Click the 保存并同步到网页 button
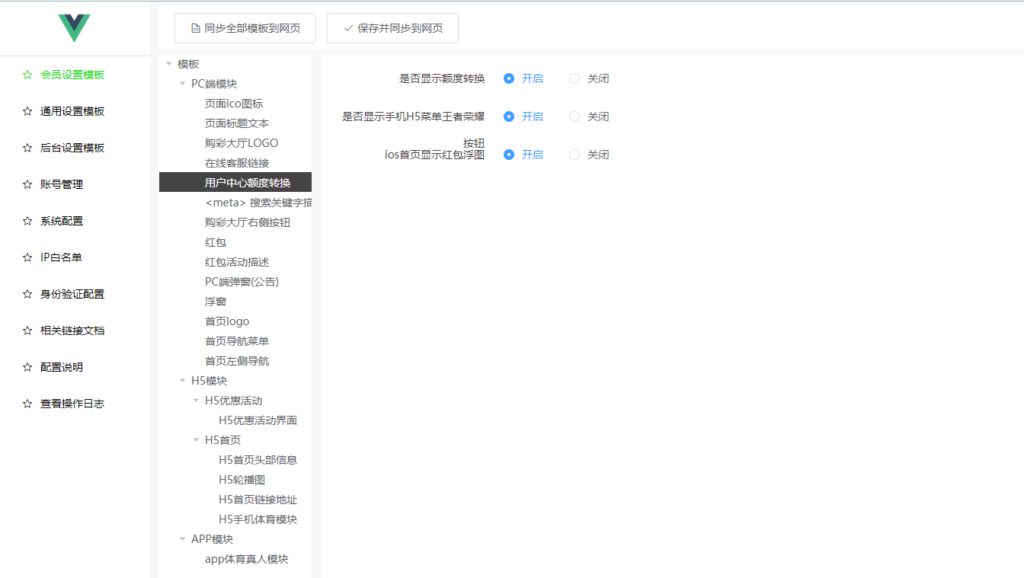 (x=392, y=28)
